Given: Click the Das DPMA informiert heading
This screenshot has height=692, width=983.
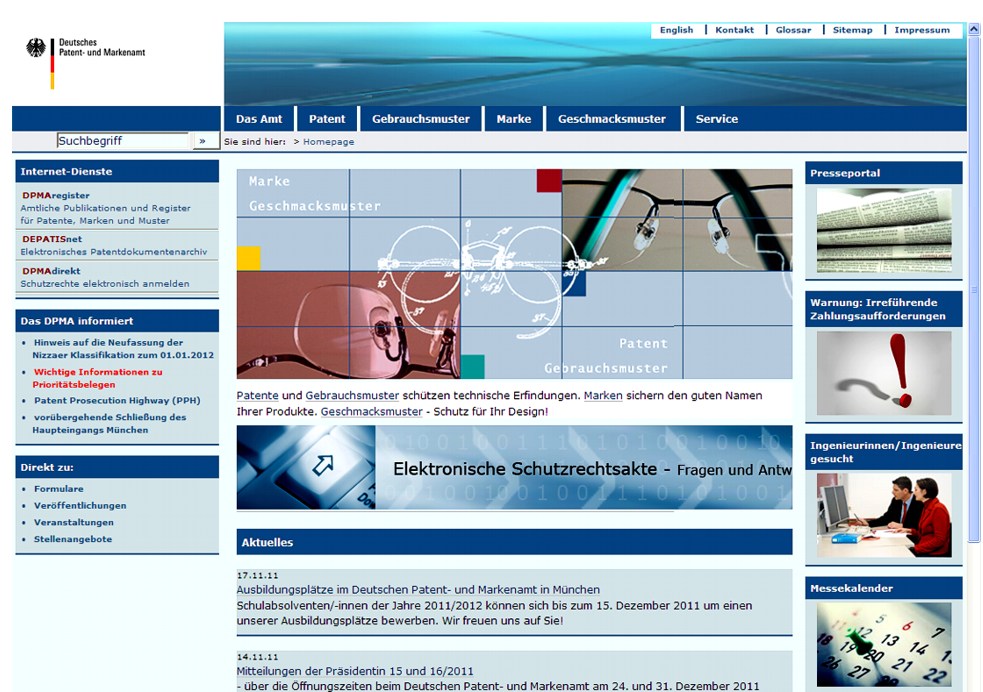Looking at the screenshot, I should pos(76,321).
